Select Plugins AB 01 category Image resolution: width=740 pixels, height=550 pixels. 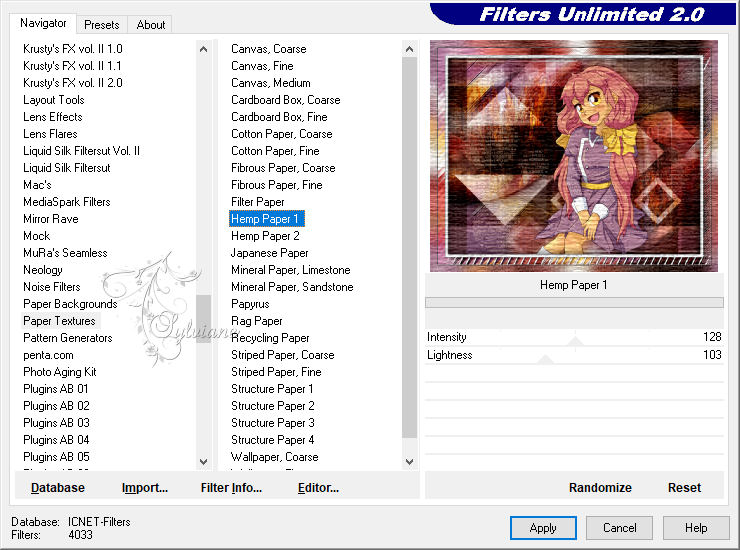56,389
